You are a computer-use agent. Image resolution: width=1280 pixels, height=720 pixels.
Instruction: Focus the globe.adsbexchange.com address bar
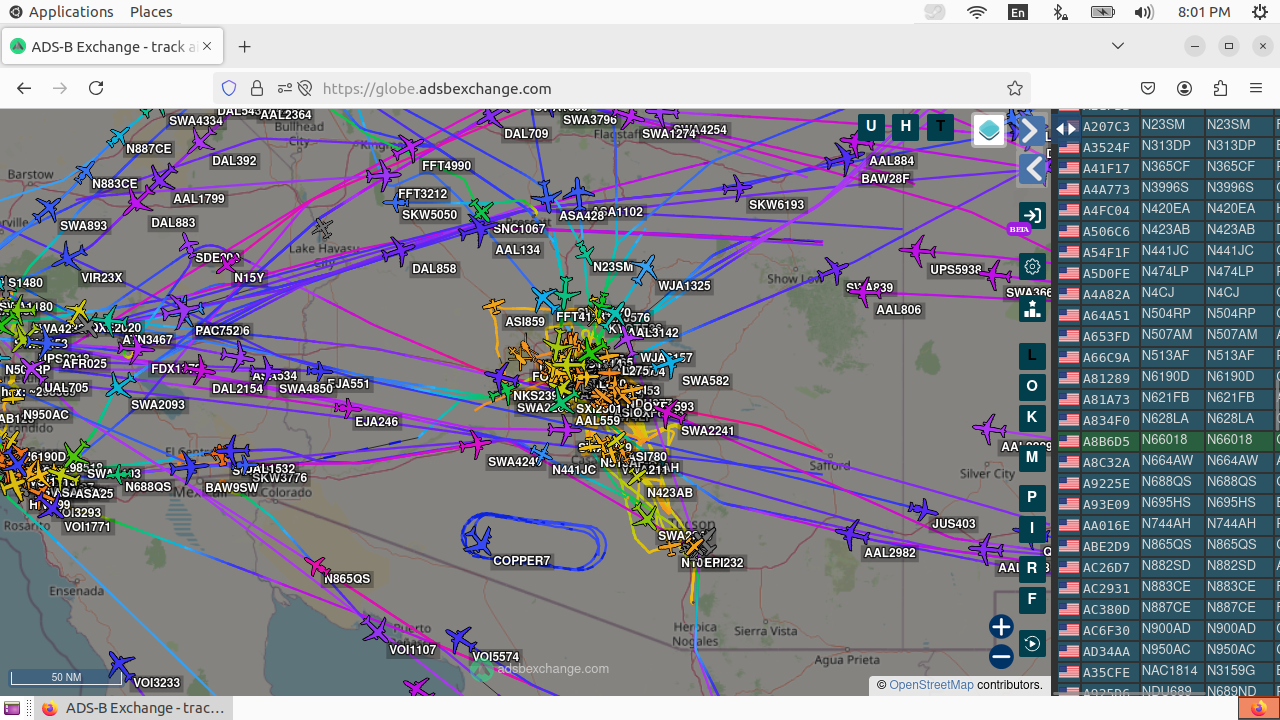(x=660, y=88)
